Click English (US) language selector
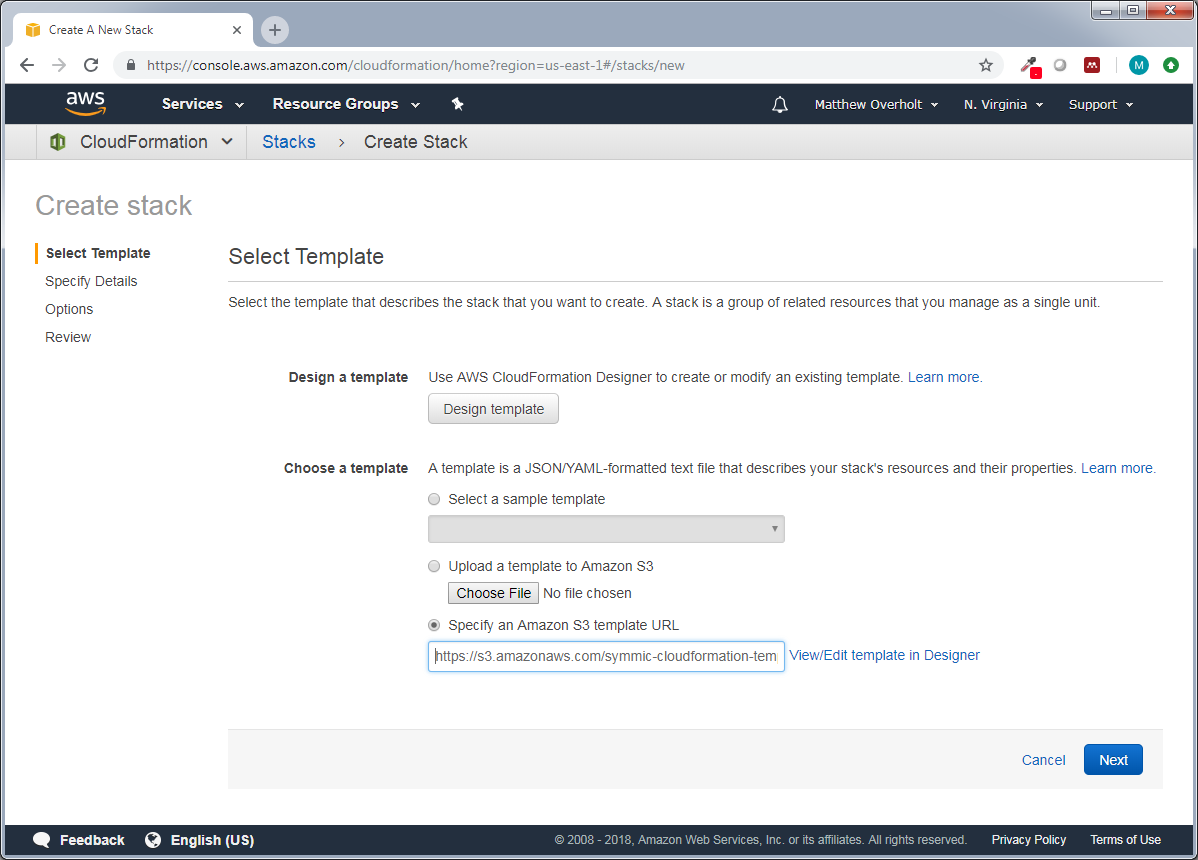The height and width of the screenshot is (860, 1198). (212, 839)
